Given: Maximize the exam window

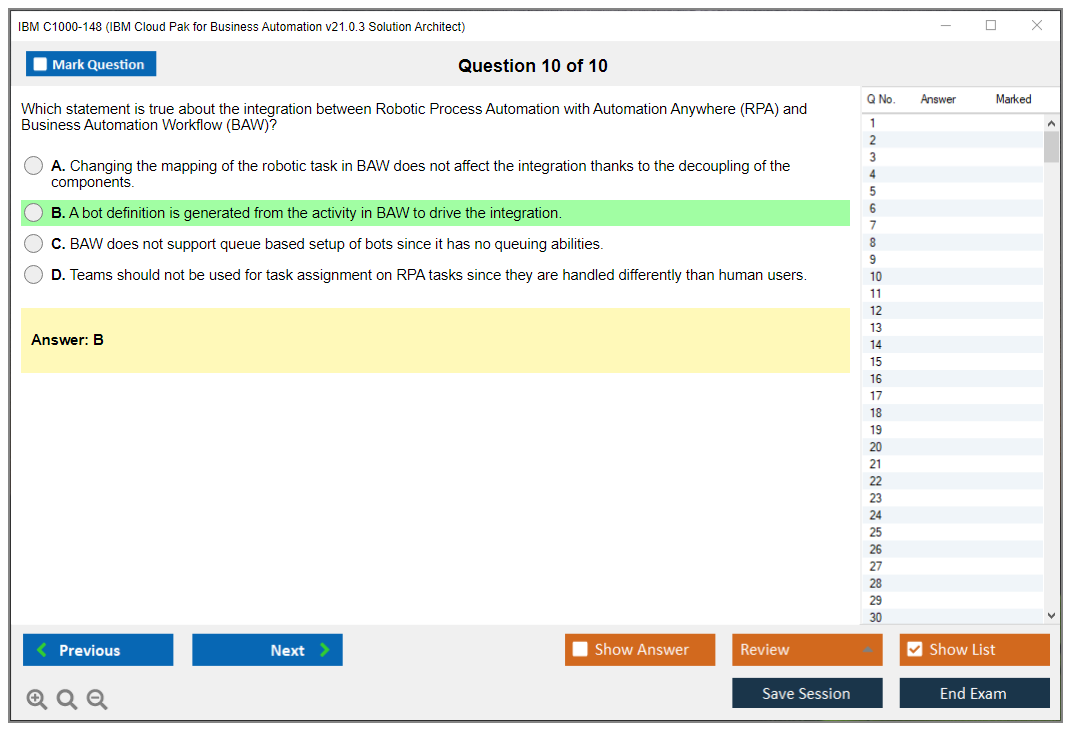Looking at the screenshot, I should click(991, 26).
